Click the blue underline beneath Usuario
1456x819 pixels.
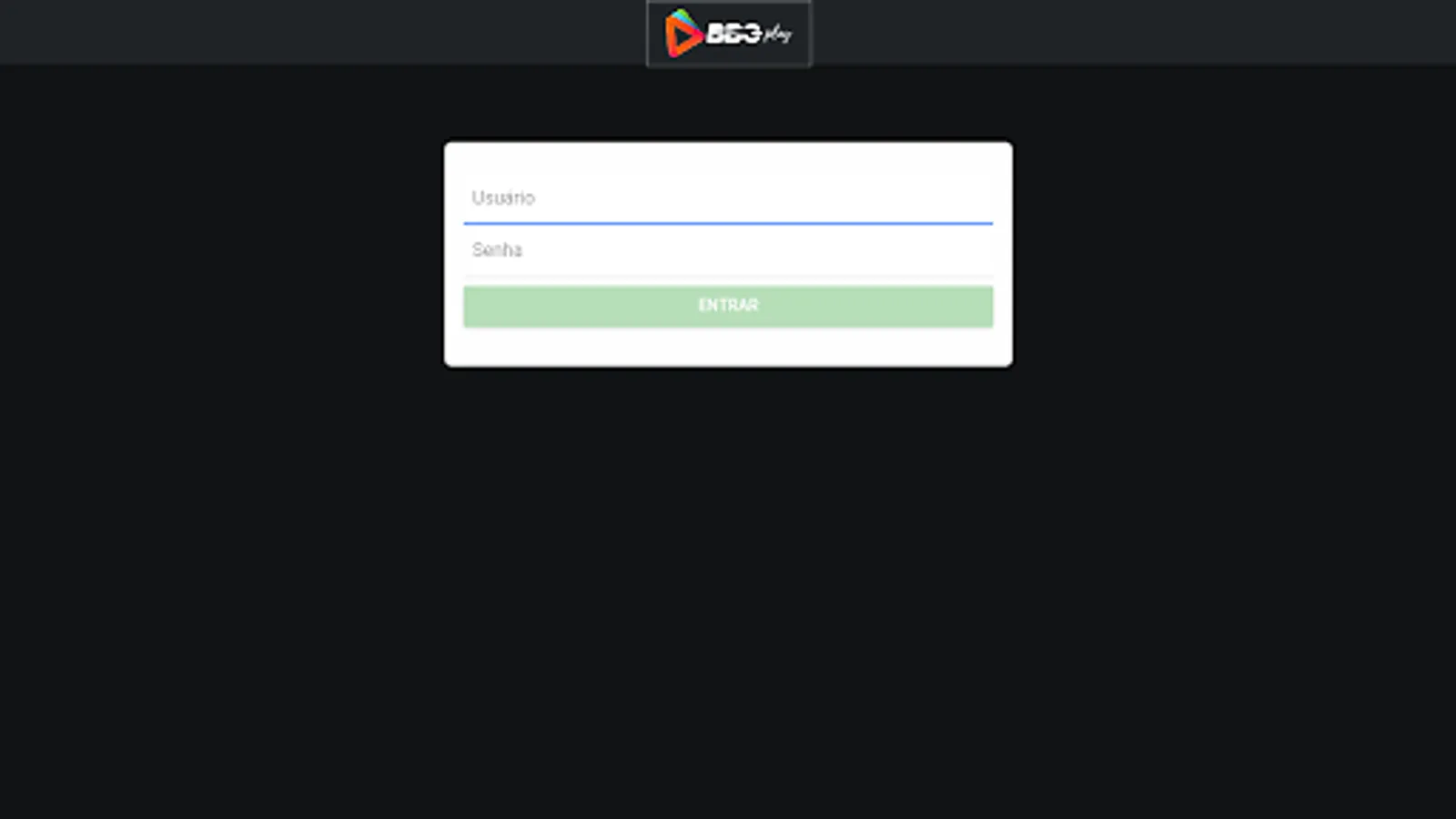pyautogui.click(x=728, y=222)
